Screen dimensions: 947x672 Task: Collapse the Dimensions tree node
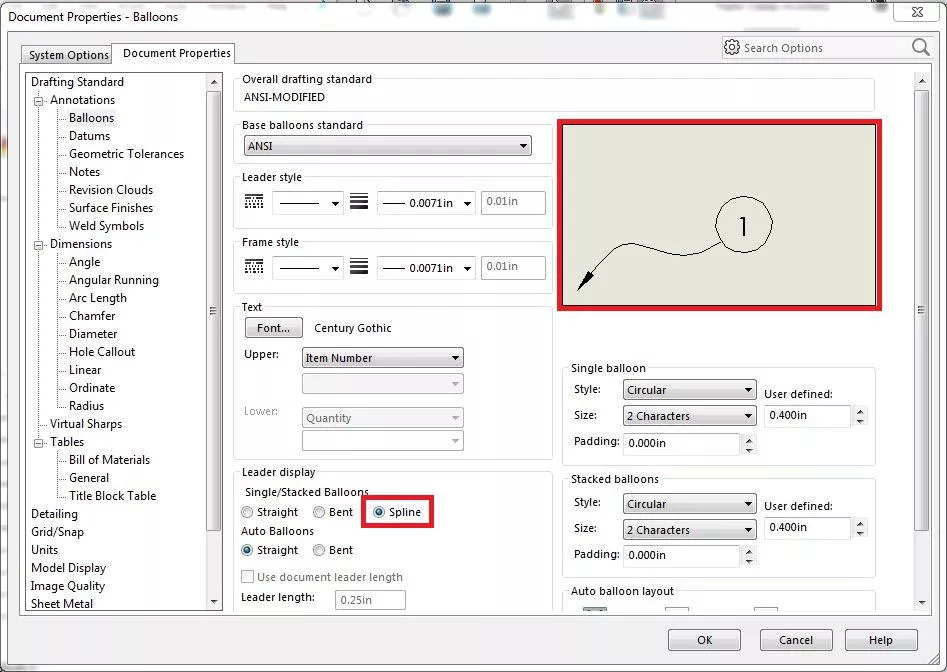(x=39, y=245)
